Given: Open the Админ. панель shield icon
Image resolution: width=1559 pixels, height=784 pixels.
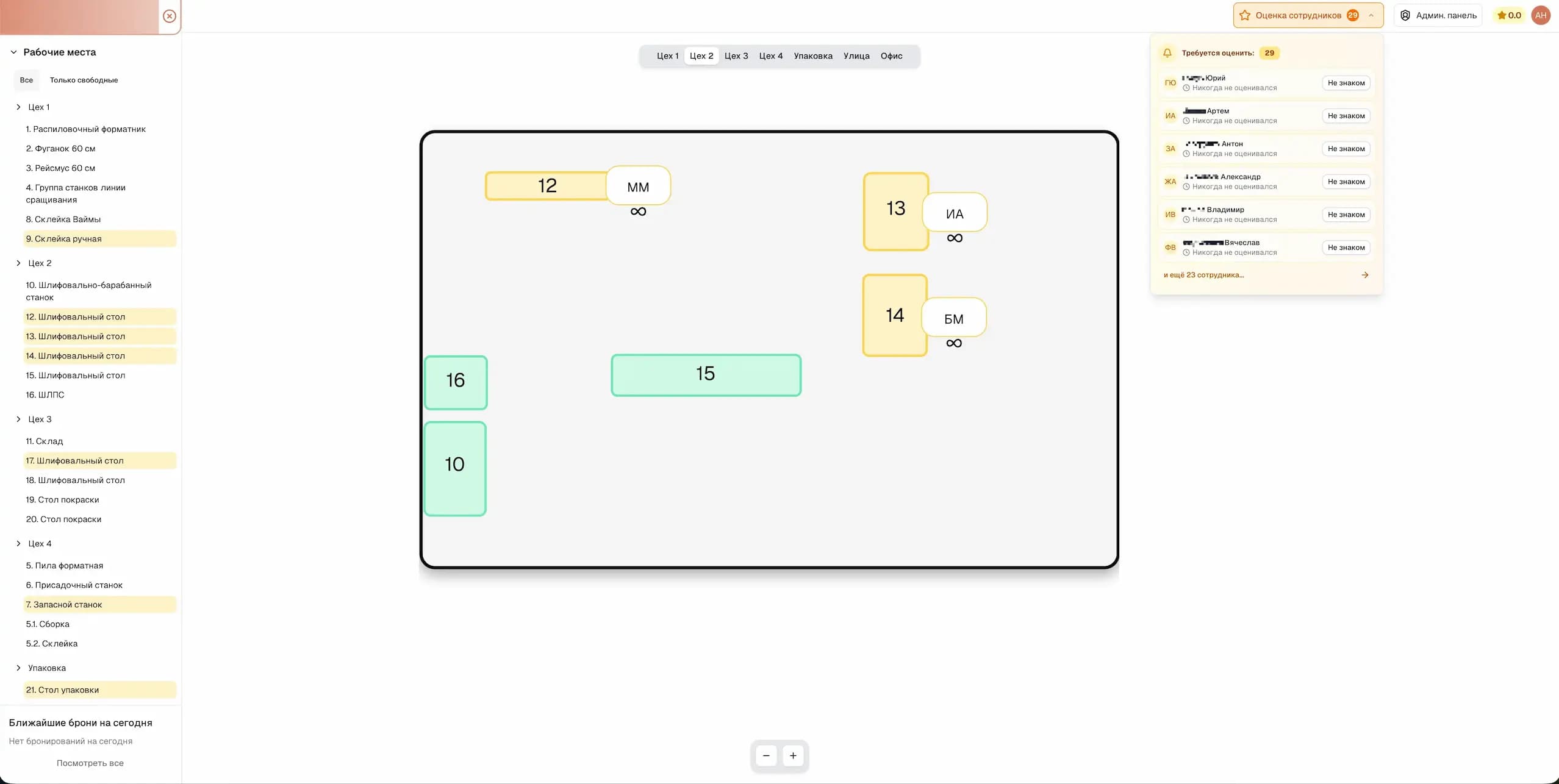Looking at the screenshot, I should (x=1405, y=15).
